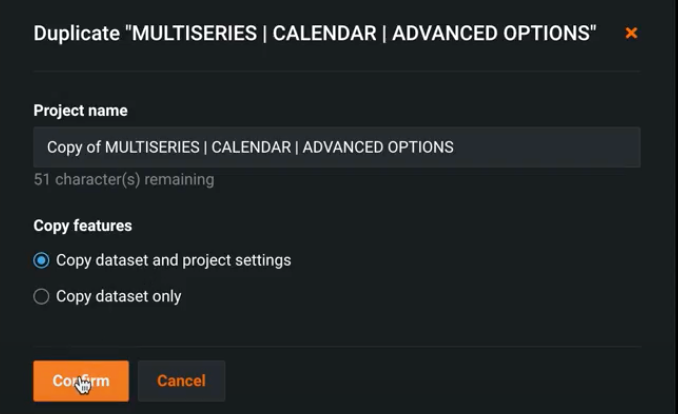678x414 pixels.
Task: Place cursor on 'Copy of' in the name field
Action: point(73,147)
